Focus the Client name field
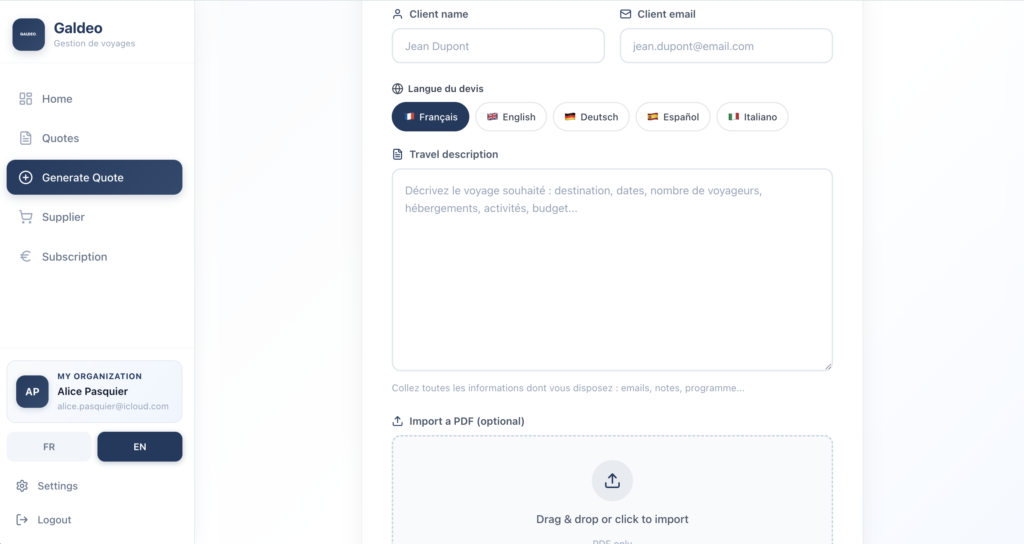 tap(498, 46)
